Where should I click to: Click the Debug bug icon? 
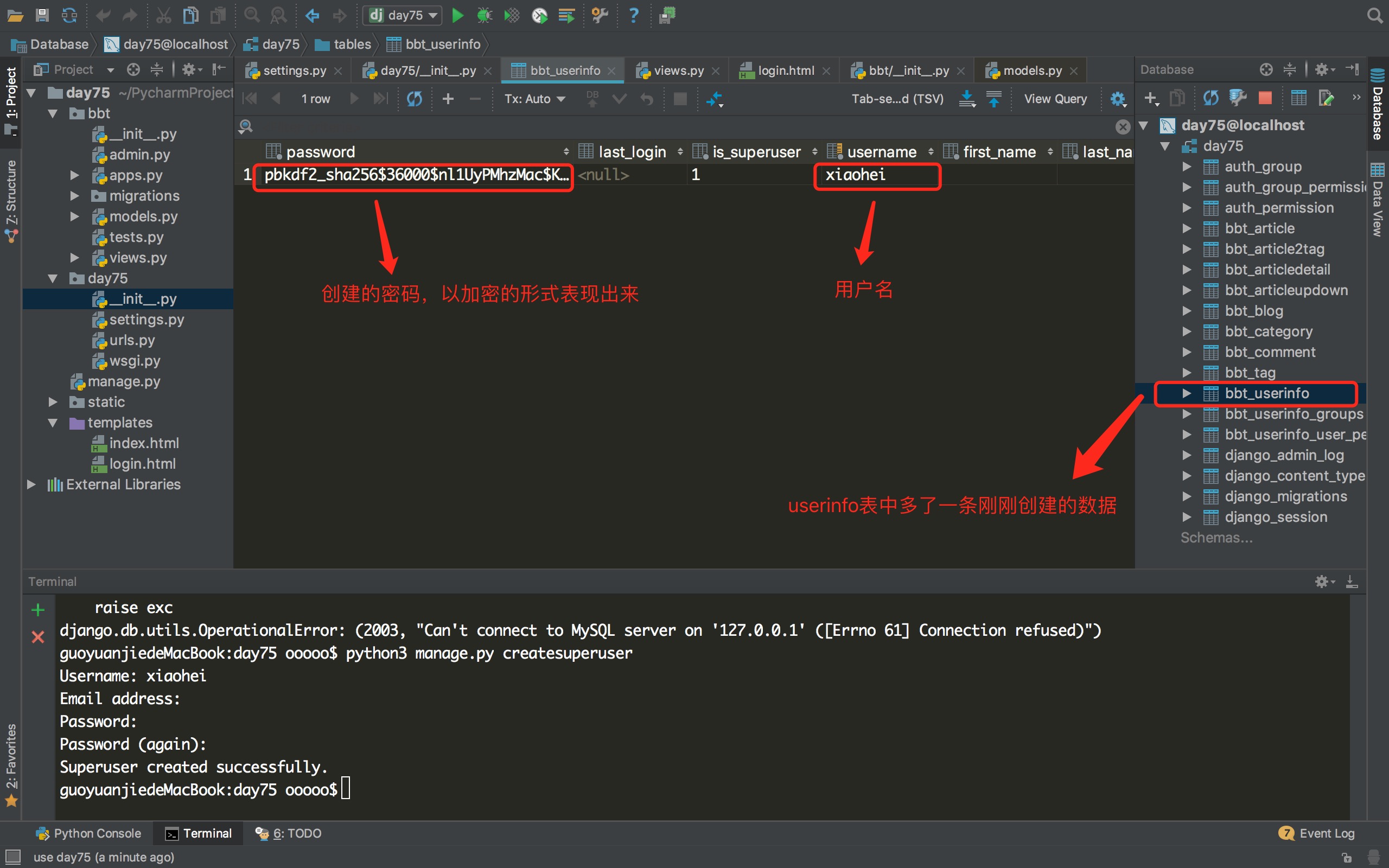click(485, 16)
